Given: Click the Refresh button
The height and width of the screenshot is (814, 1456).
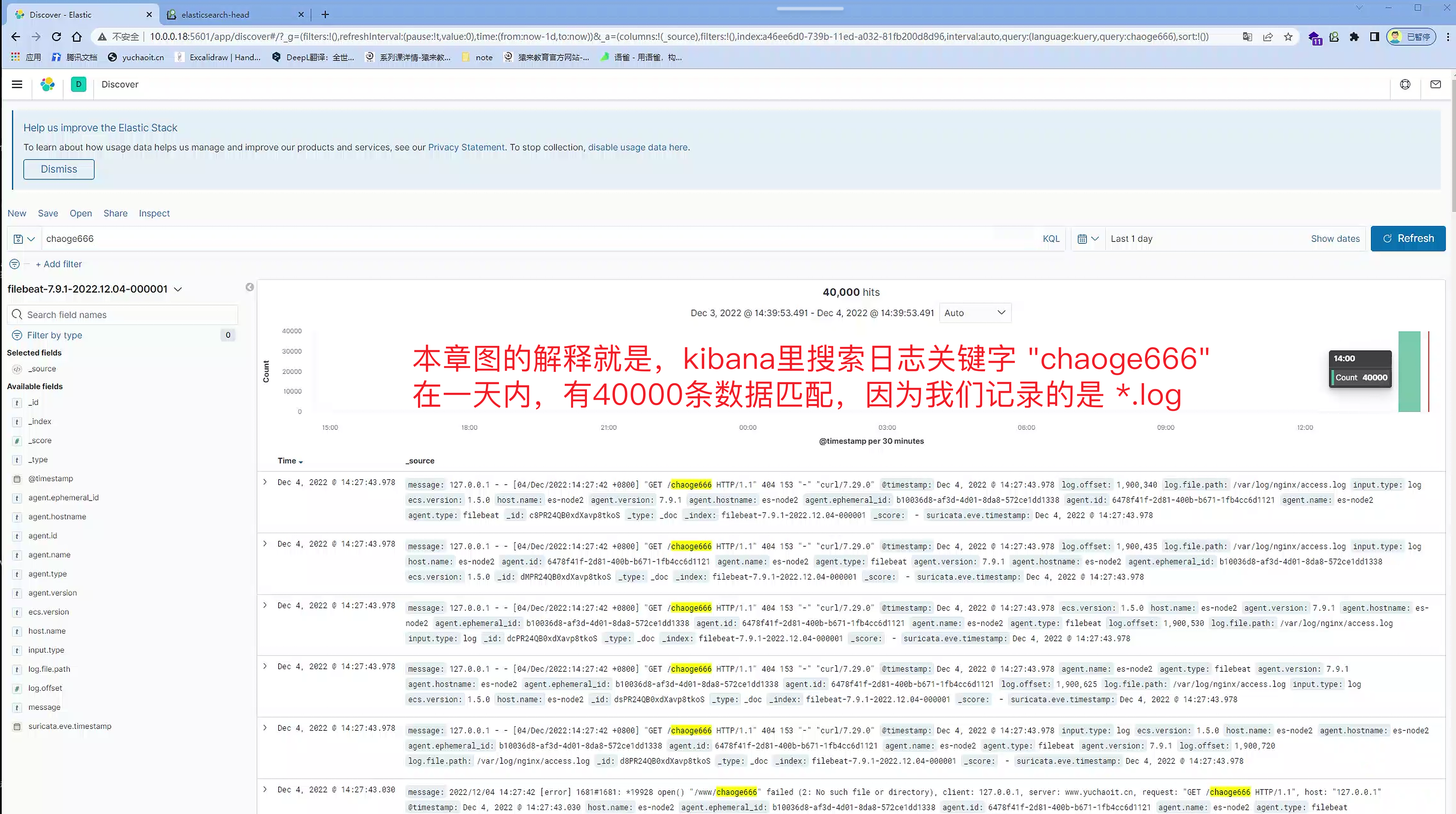Looking at the screenshot, I should click(1408, 239).
